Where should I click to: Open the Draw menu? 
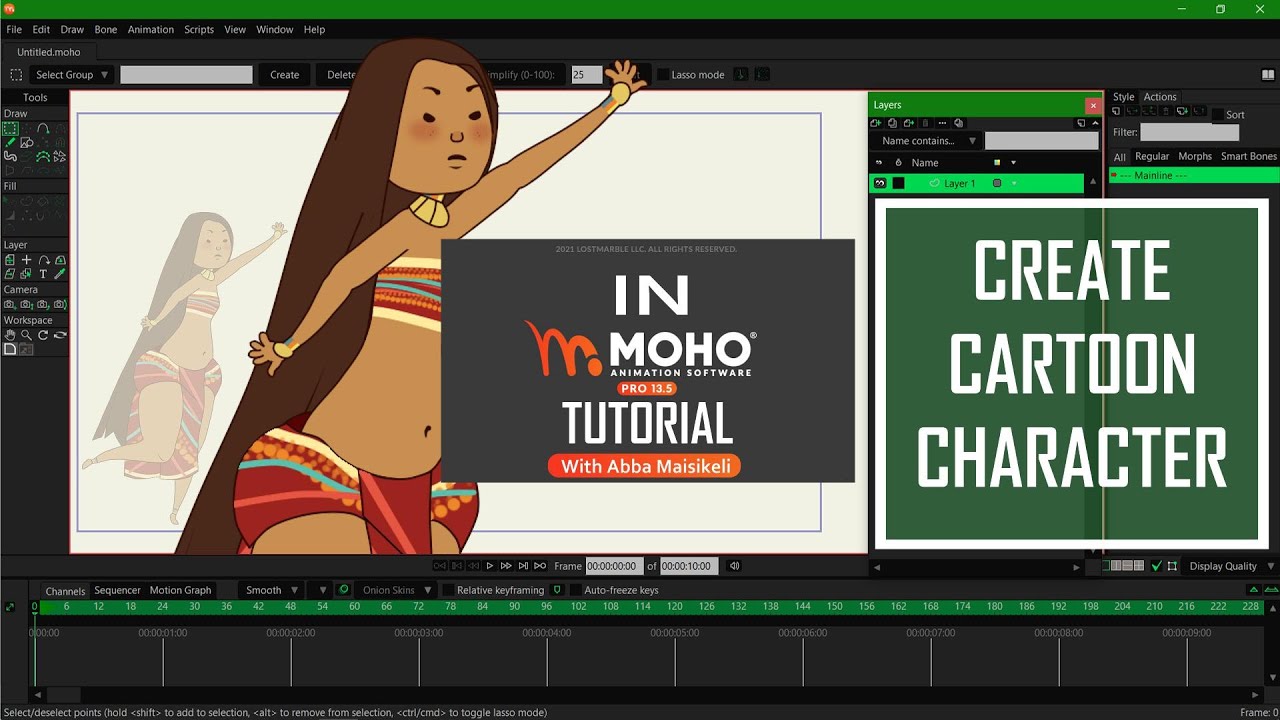coord(72,29)
